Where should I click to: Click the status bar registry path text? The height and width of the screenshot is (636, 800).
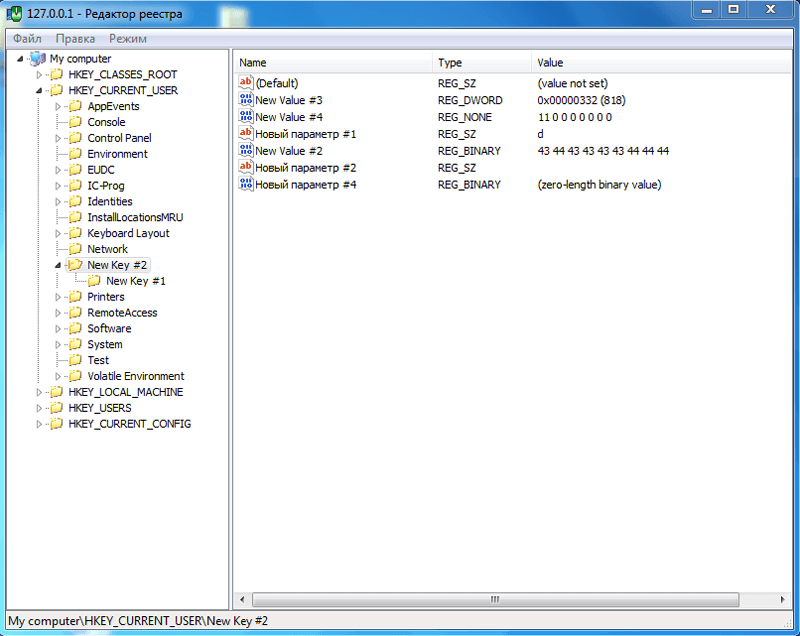[138, 621]
